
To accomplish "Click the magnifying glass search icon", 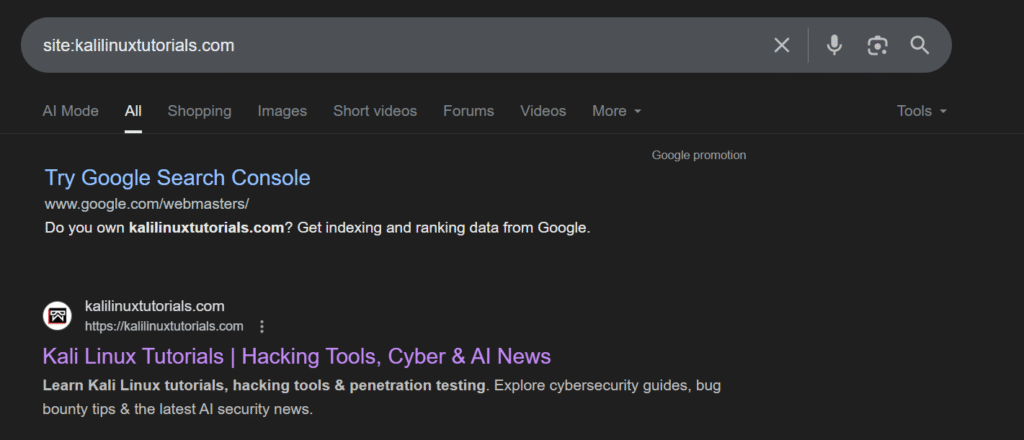I will [x=920, y=45].
